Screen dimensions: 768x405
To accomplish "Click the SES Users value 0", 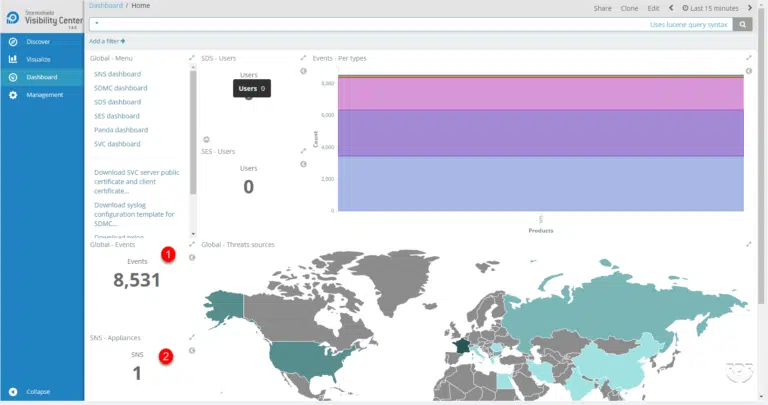I will click(x=249, y=187).
